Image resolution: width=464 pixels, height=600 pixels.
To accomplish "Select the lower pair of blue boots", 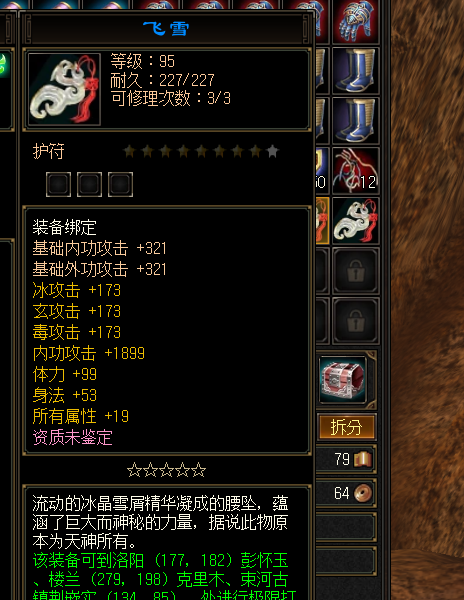I will click(355, 121).
